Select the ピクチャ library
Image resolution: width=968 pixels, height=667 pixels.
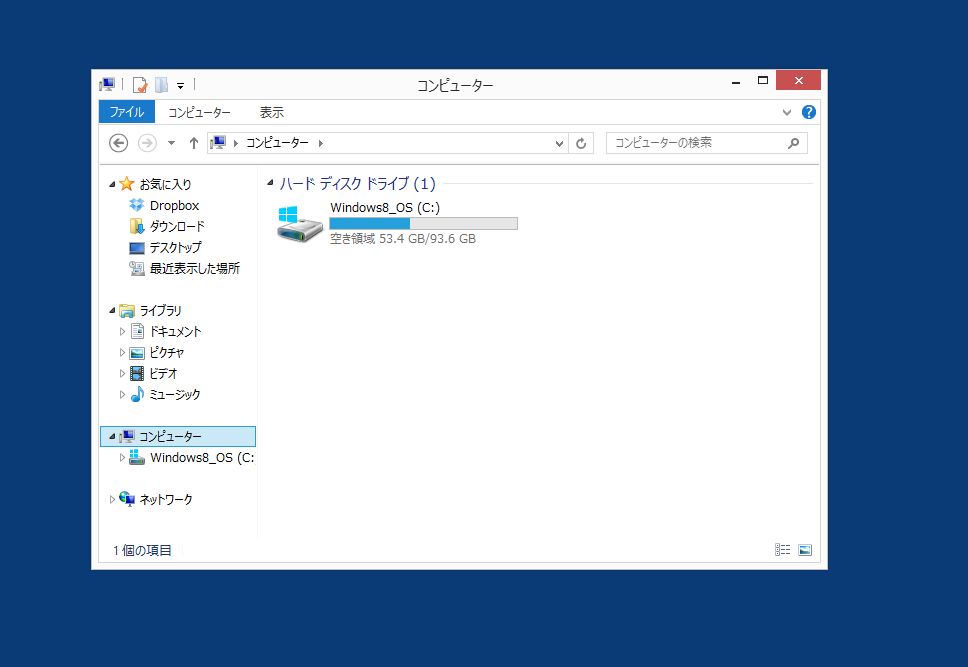[x=167, y=353]
